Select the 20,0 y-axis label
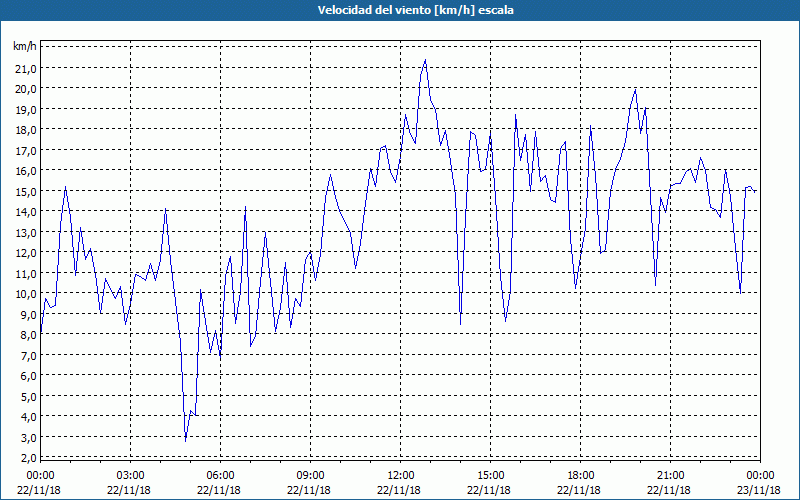The image size is (800, 500). 26,89
